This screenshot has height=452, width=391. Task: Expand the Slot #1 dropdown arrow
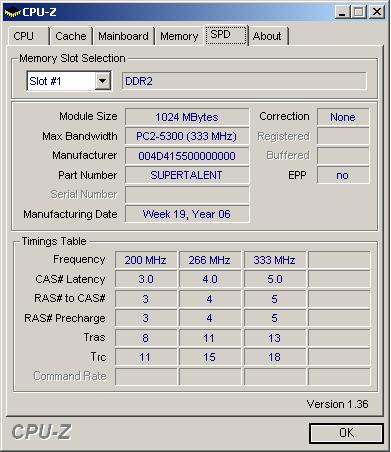[103, 81]
